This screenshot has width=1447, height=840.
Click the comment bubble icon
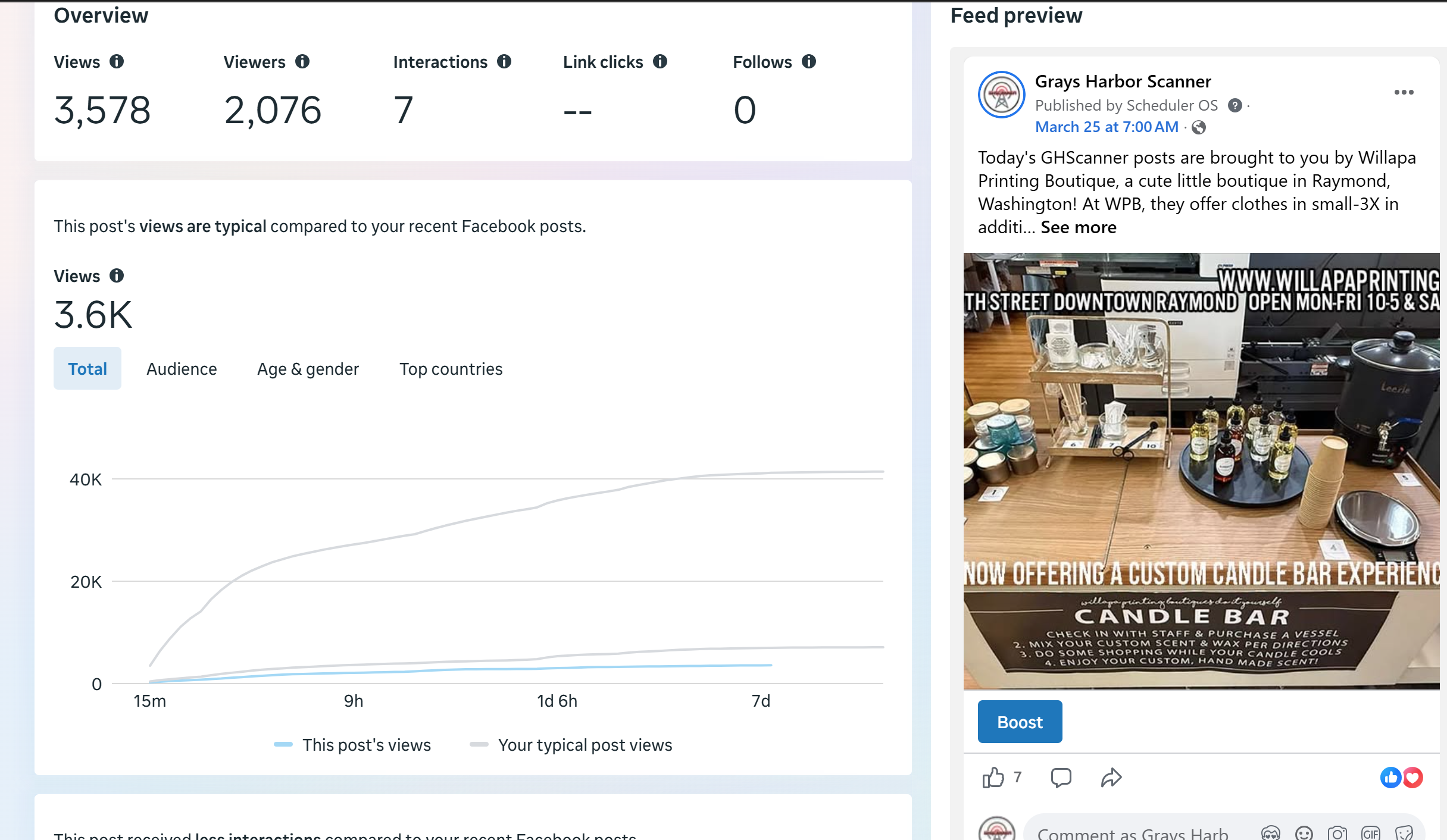pyautogui.click(x=1061, y=778)
